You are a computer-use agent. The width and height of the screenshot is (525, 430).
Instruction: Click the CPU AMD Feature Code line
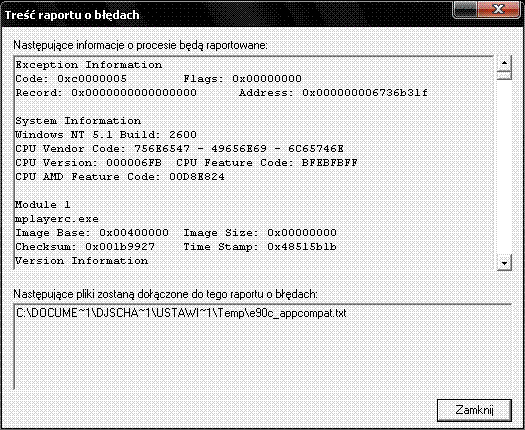(120, 177)
